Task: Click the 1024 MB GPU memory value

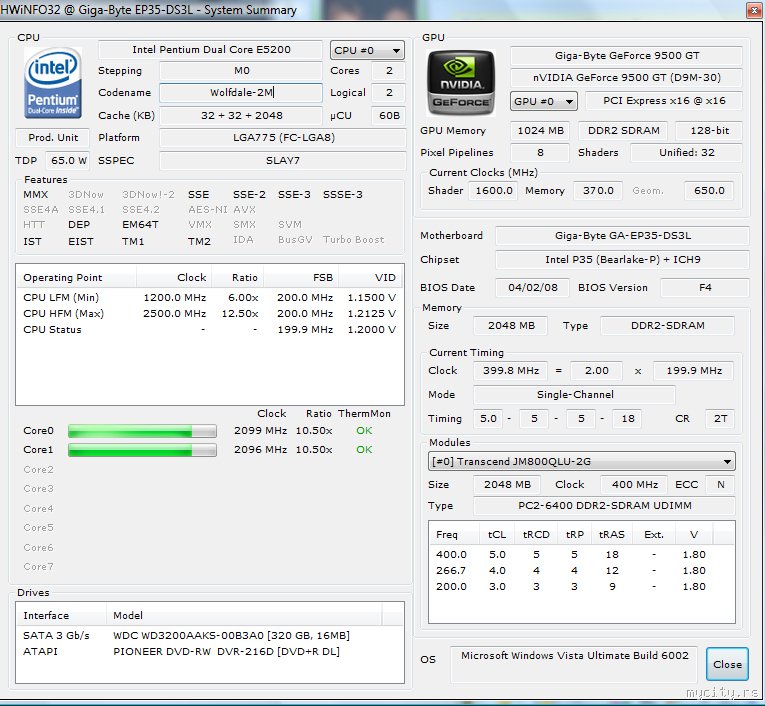Action: point(540,131)
